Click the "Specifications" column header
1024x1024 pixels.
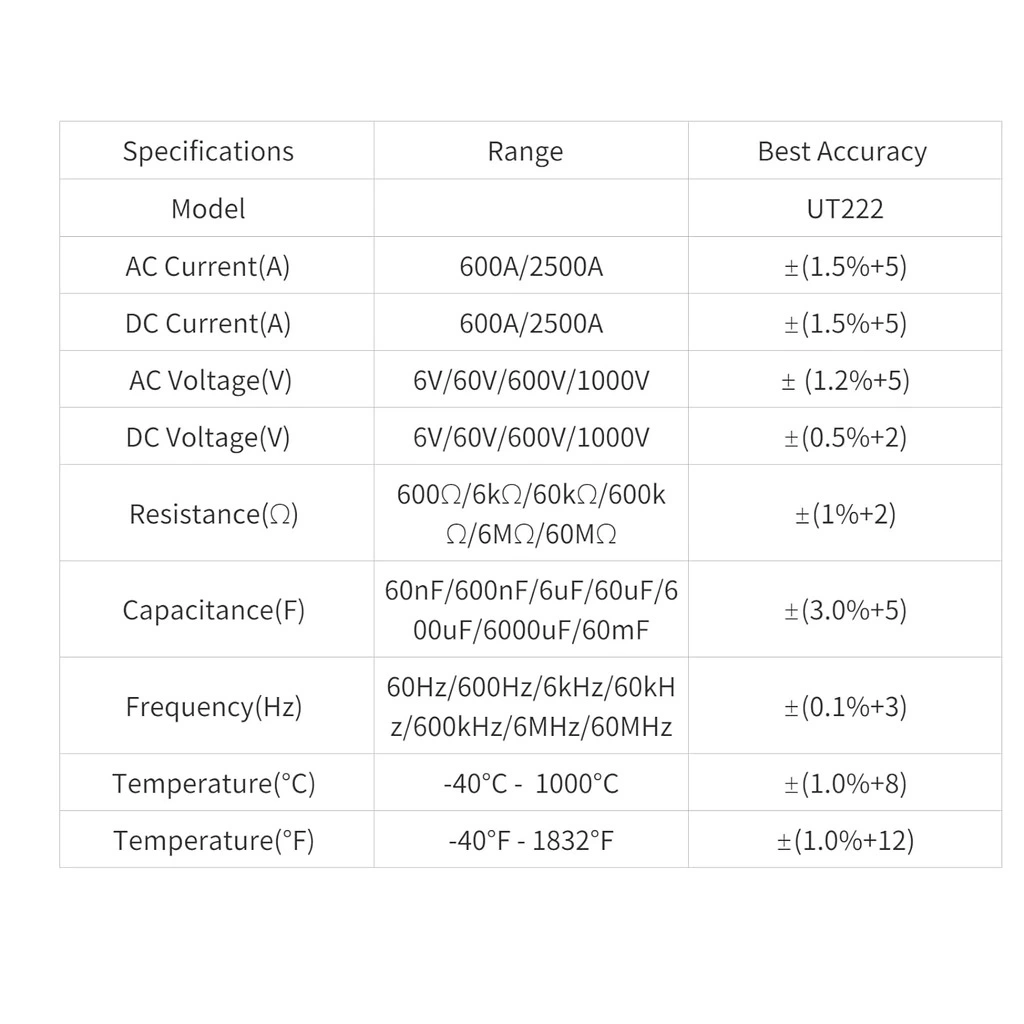(208, 151)
